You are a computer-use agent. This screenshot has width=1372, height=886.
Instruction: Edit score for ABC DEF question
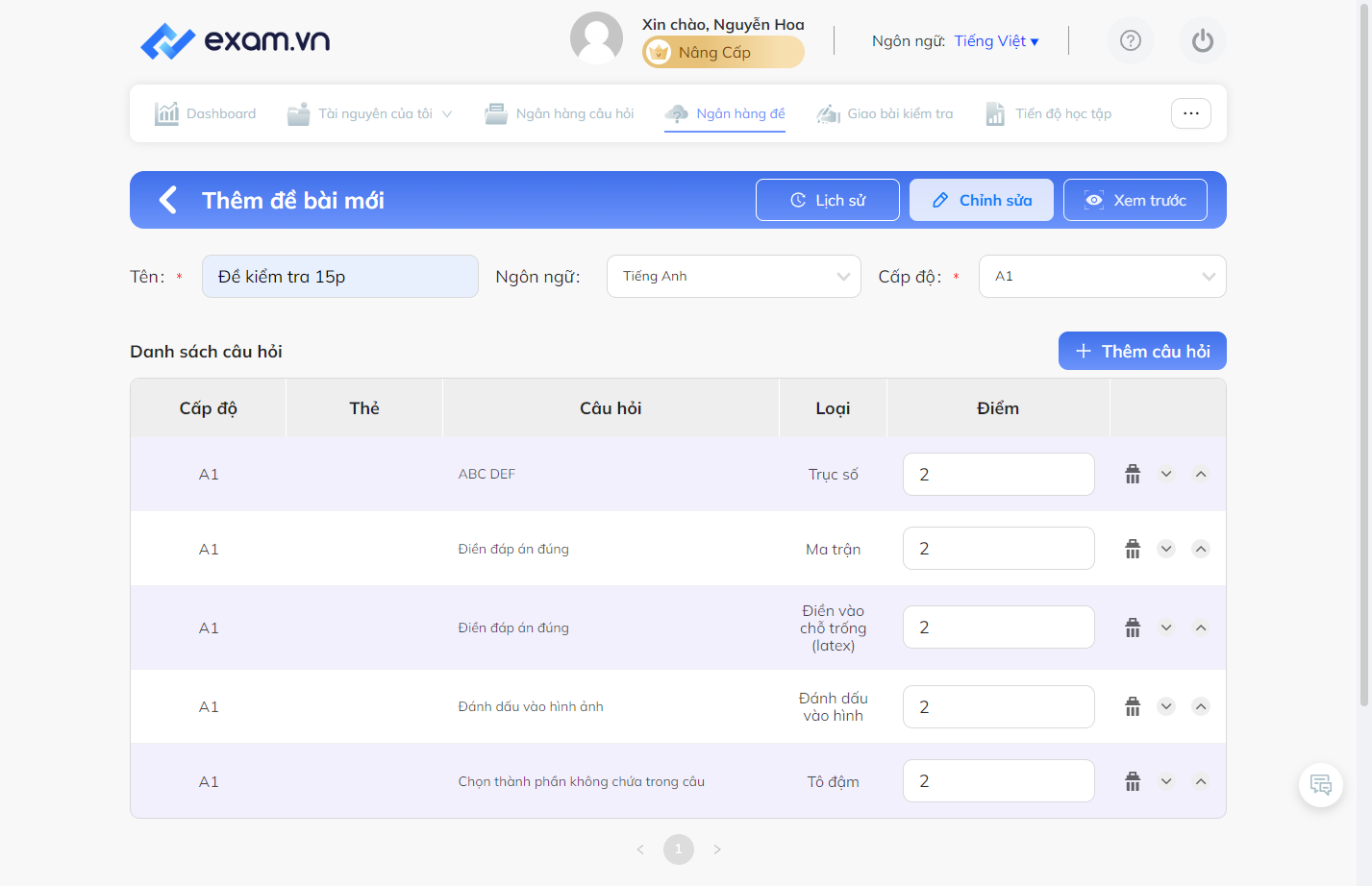click(999, 474)
